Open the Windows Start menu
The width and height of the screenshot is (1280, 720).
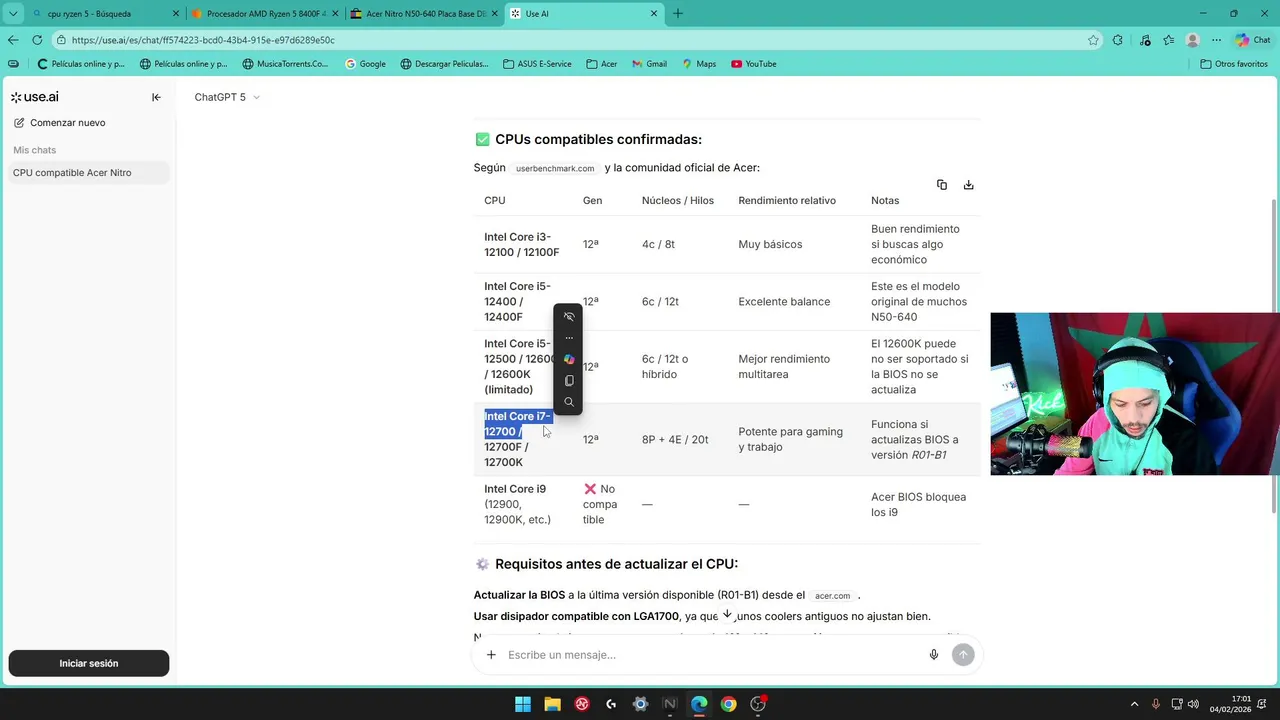coord(523,704)
